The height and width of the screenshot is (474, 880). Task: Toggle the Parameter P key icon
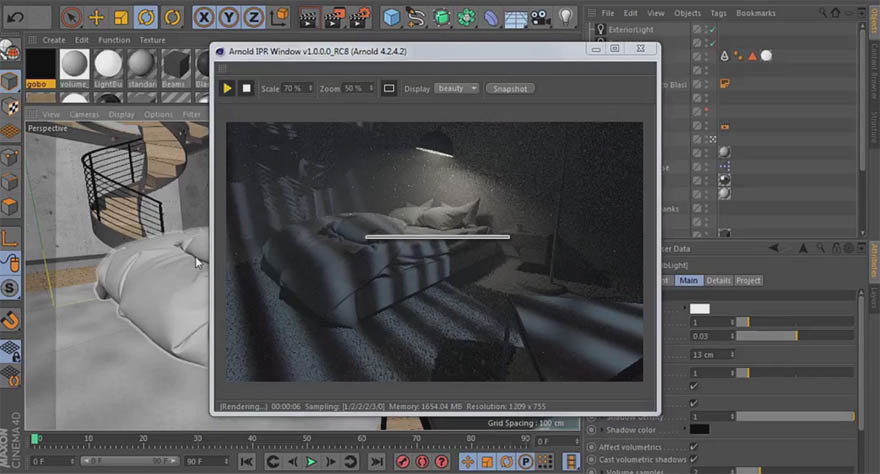click(x=525, y=462)
